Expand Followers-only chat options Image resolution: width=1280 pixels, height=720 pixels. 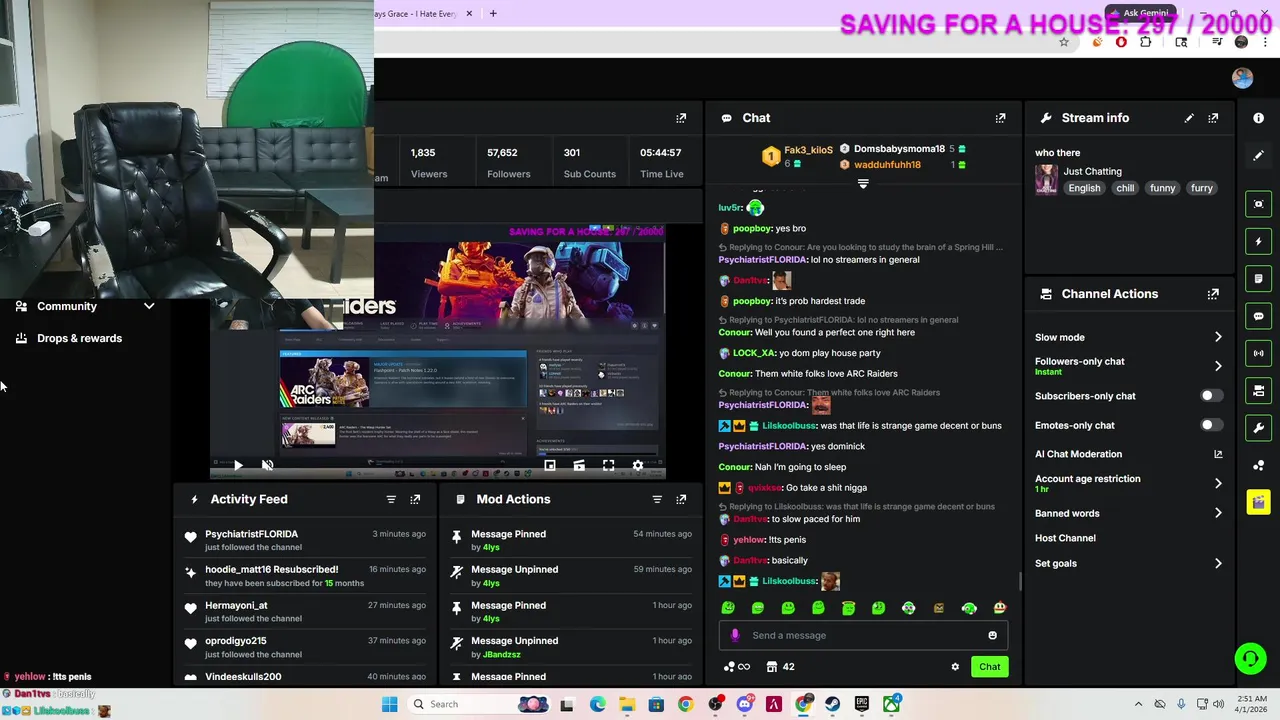point(1218,366)
